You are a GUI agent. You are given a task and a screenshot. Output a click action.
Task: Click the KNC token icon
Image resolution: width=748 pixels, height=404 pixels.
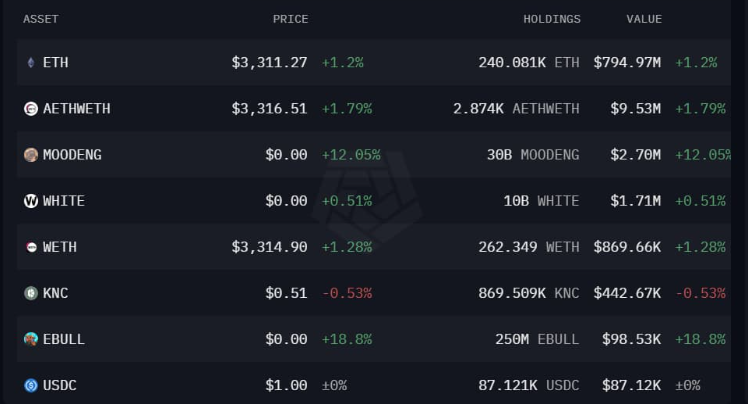pyautogui.click(x=31, y=293)
